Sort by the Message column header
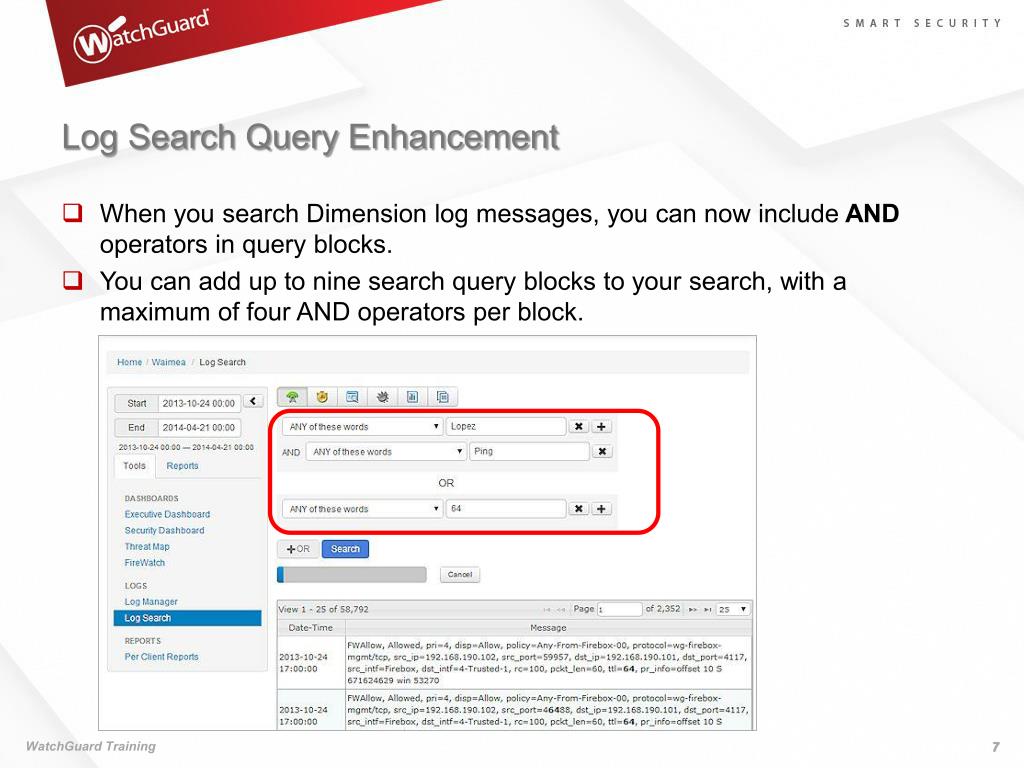1024x768 pixels. 549,628
